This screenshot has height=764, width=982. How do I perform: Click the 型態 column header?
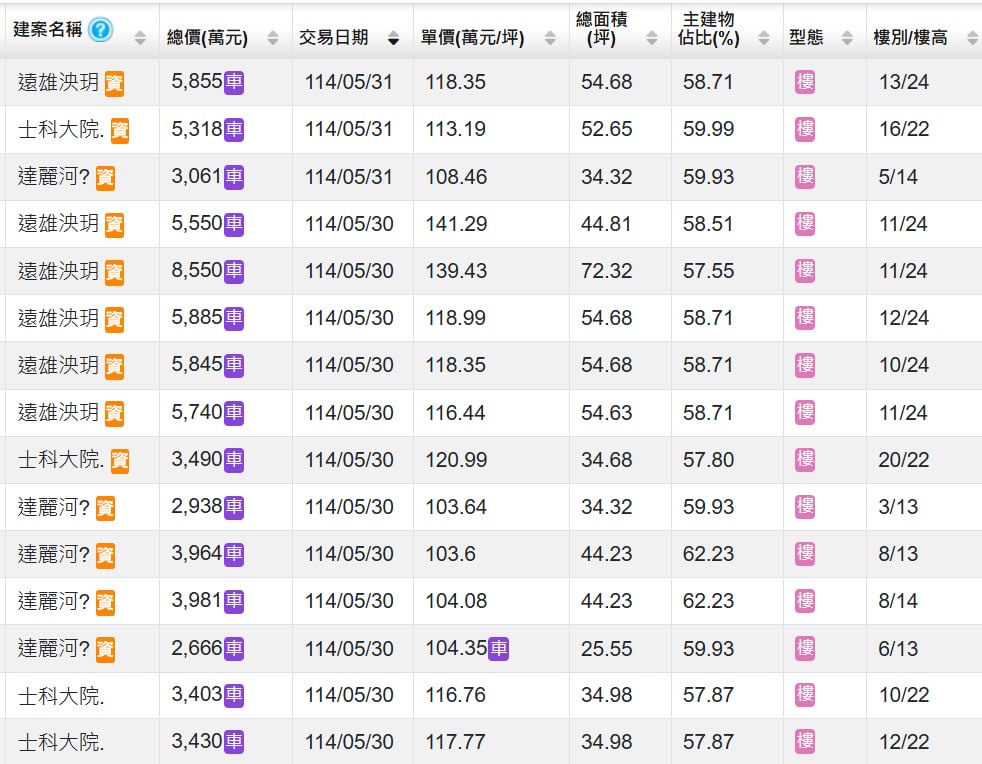[806, 38]
